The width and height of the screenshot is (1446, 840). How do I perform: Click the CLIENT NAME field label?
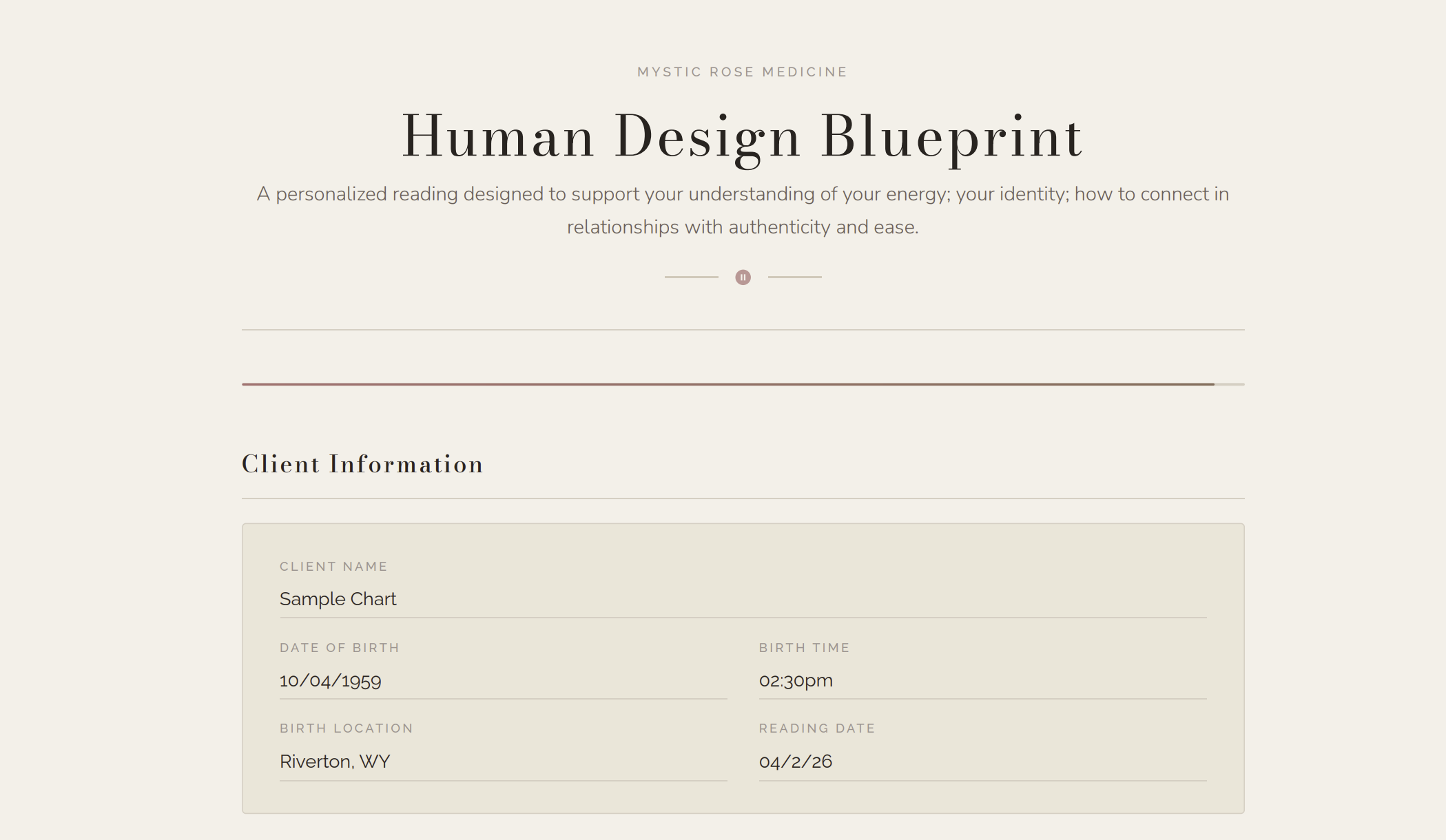333,566
